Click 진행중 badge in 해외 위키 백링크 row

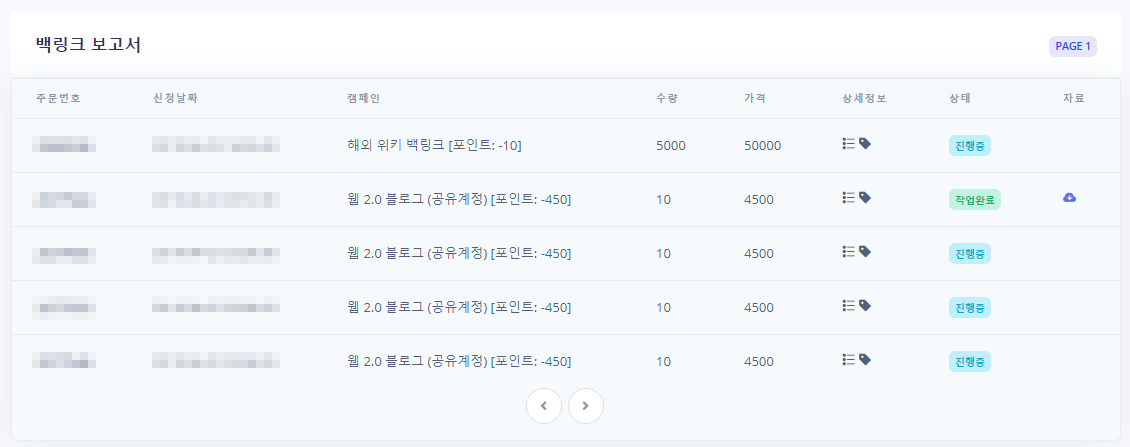point(969,146)
